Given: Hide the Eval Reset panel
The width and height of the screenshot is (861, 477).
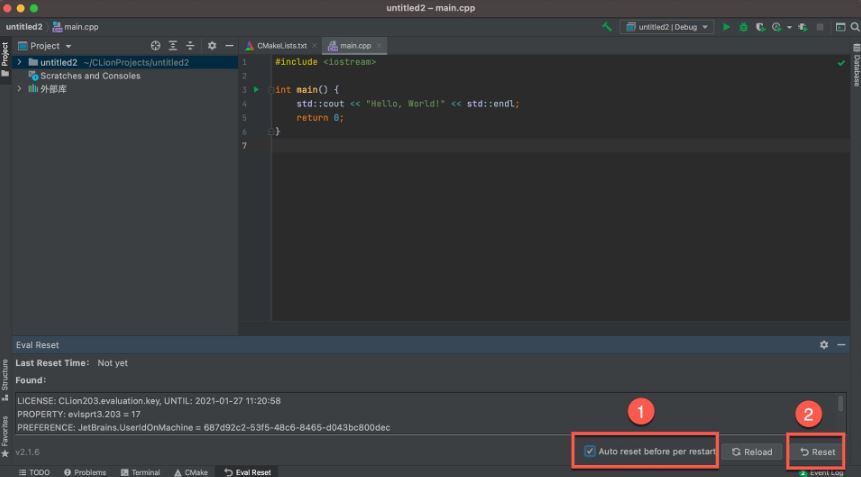Looking at the screenshot, I should [841, 345].
